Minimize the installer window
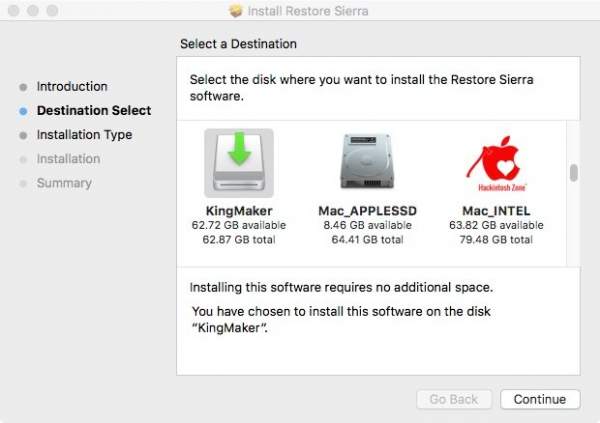 click(34, 11)
